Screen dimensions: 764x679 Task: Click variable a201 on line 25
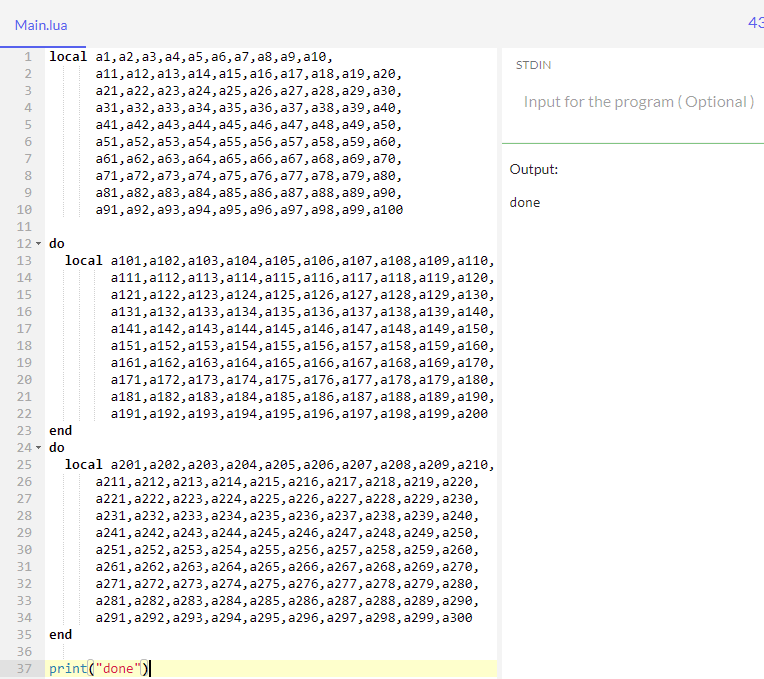tap(126, 465)
